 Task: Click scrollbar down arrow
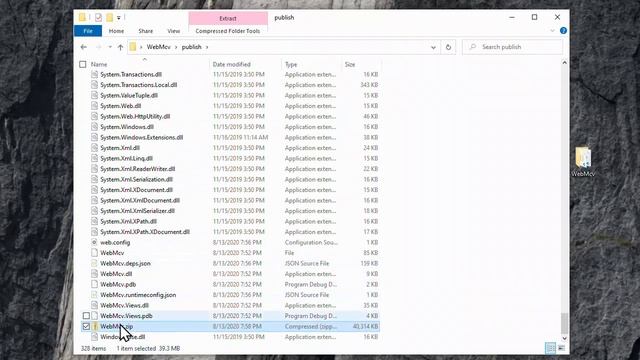coord(564,338)
